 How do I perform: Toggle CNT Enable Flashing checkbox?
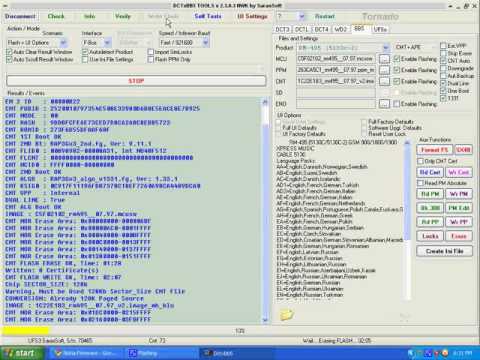click(397, 81)
